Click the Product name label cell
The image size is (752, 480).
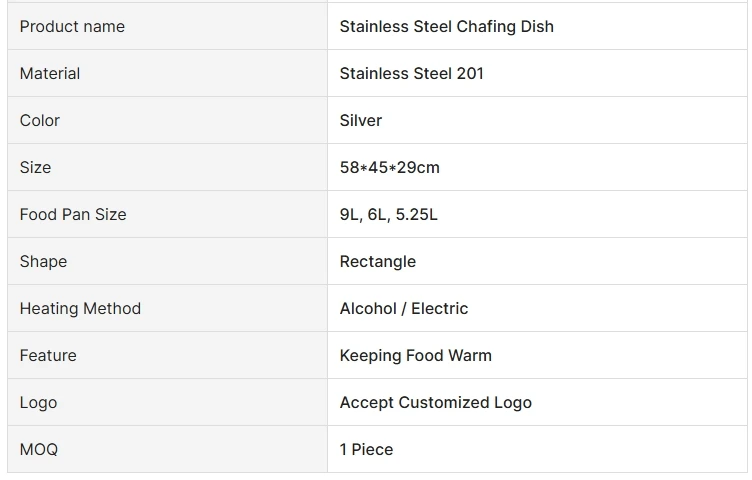point(72,27)
